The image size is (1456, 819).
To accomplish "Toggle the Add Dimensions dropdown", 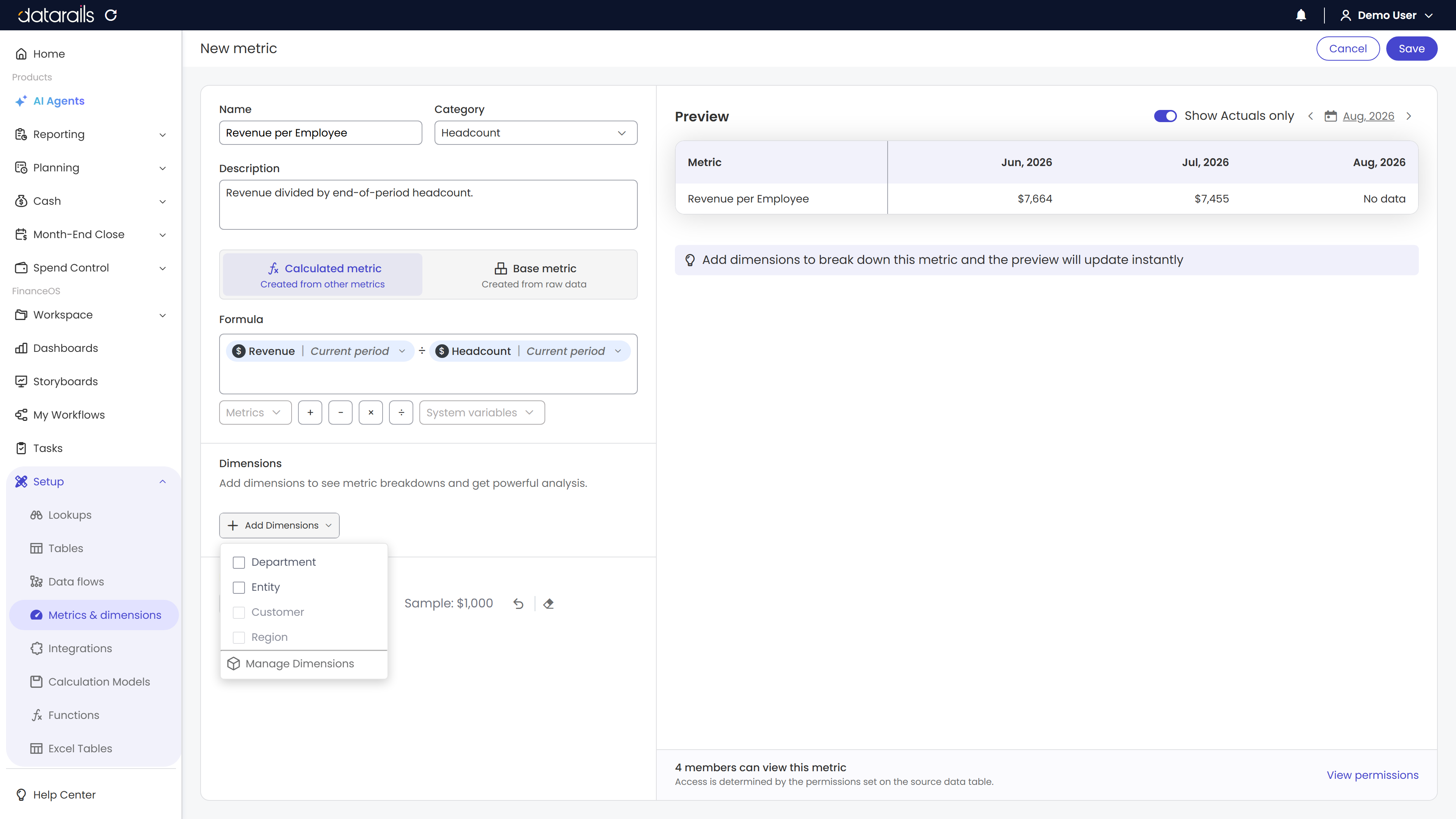I will click(x=279, y=526).
